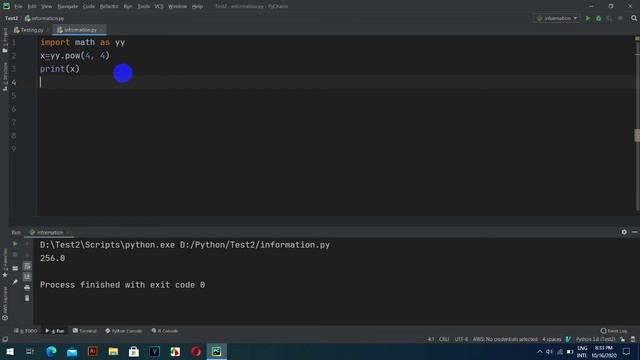Click the Python 3.8 (Test2) interpreter widget
640x360 pixels.
pos(595,339)
